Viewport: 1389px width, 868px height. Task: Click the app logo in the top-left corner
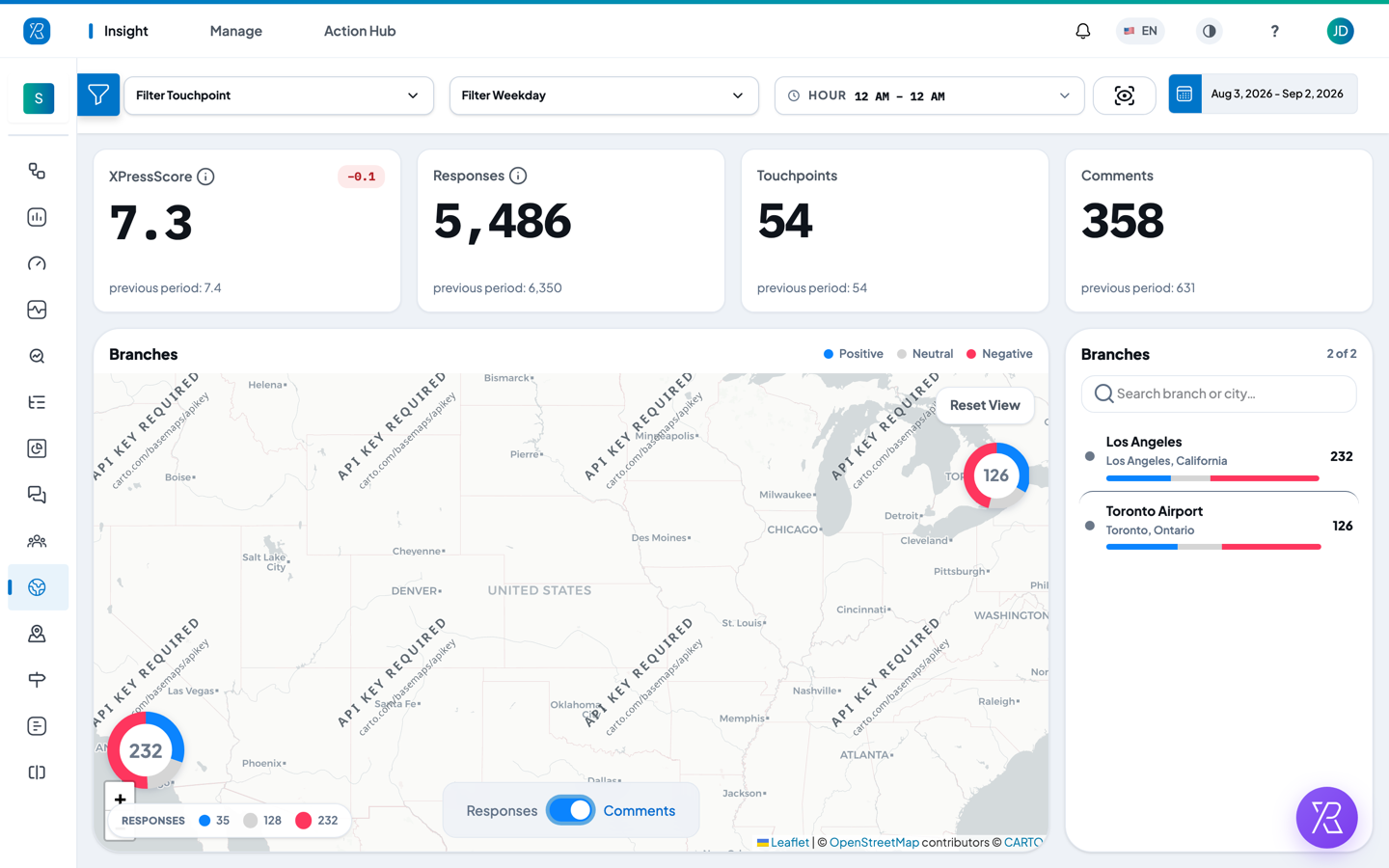tap(37, 31)
